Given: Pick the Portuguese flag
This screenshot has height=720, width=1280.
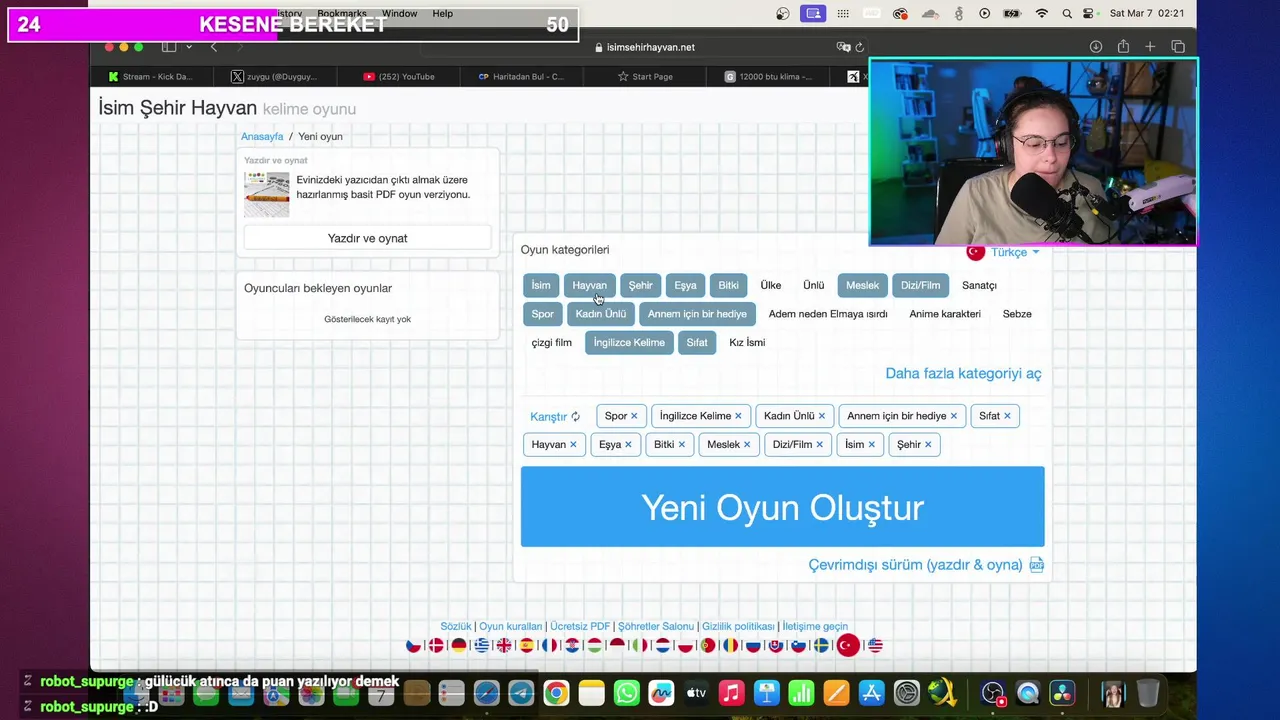Looking at the screenshot, I should pyautogui.click(x=708, y=645).
